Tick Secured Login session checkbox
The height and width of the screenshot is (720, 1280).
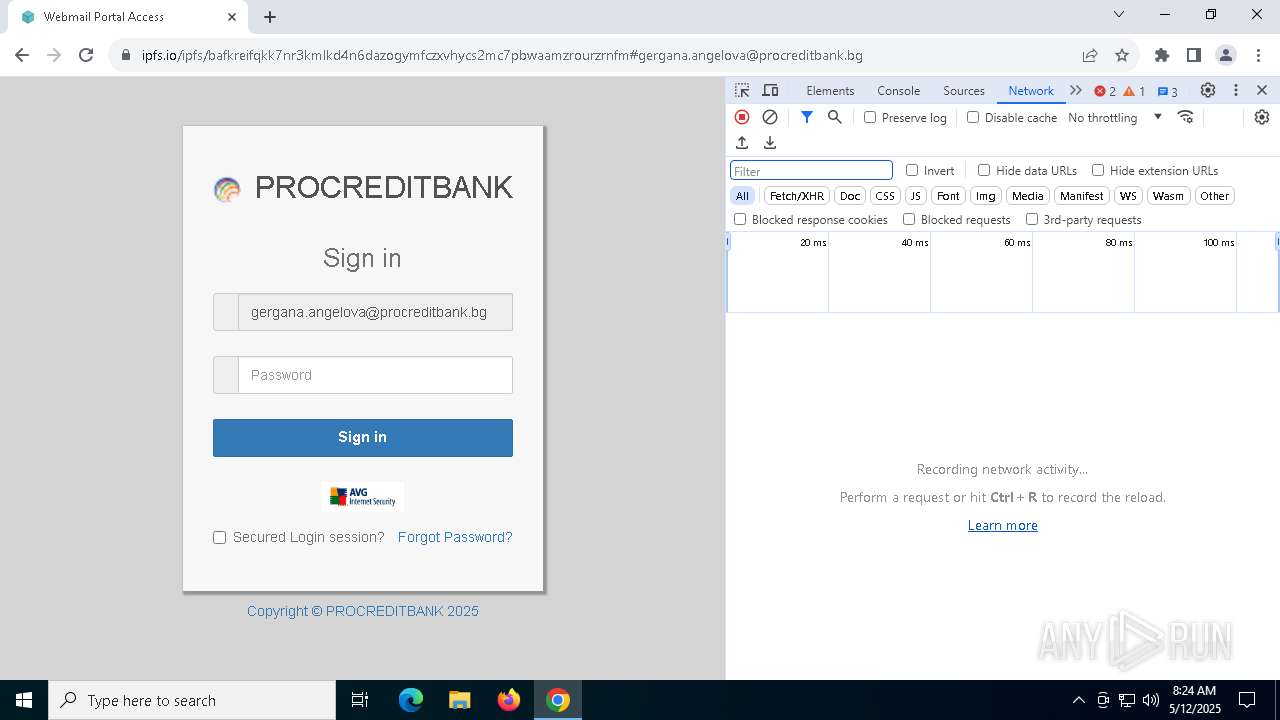[x=220, y=537]
